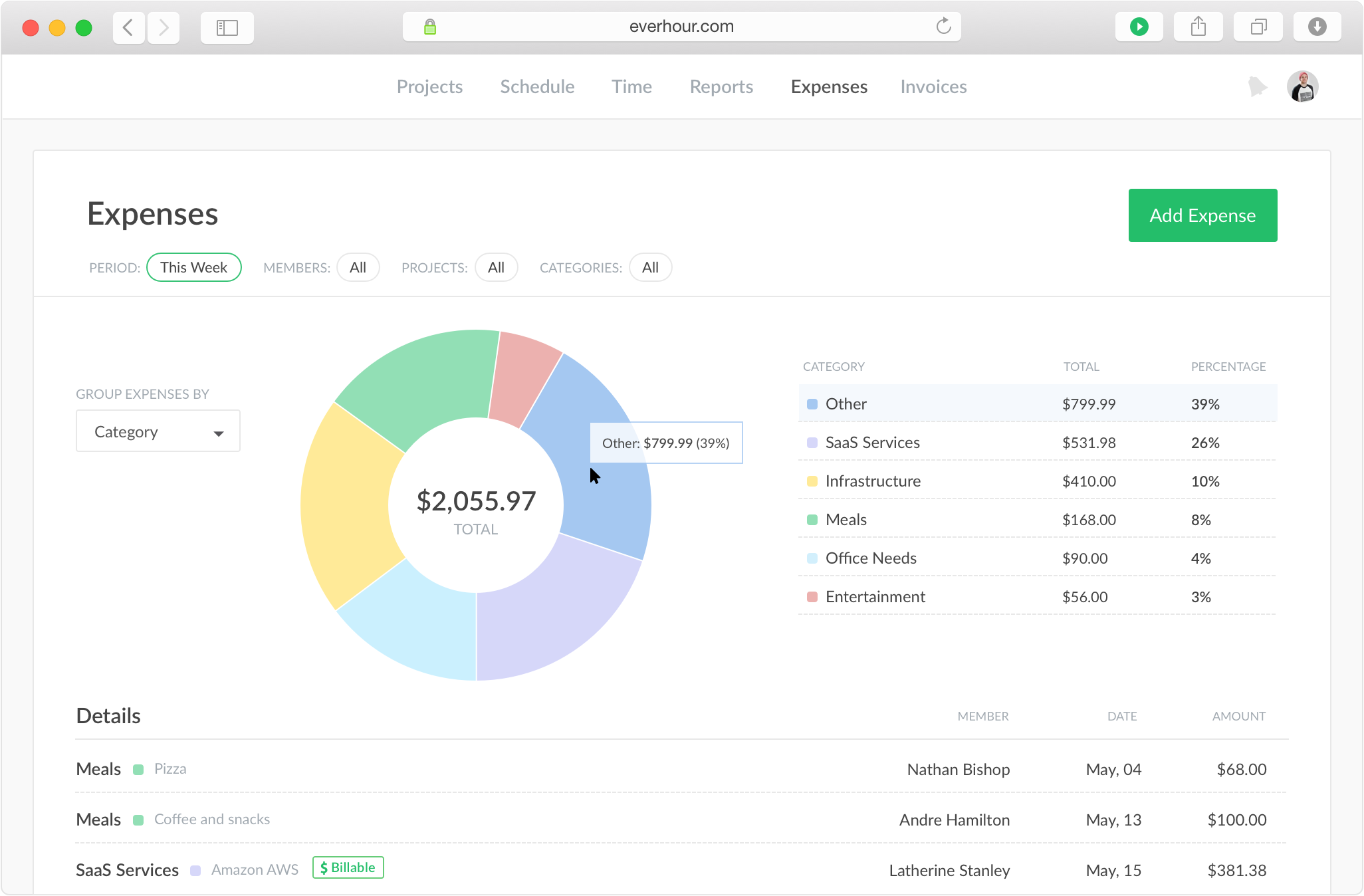This screenshot has height=896, width=1364.
Task: Open the notifications bell icon
Action: tap(1257, 86)
